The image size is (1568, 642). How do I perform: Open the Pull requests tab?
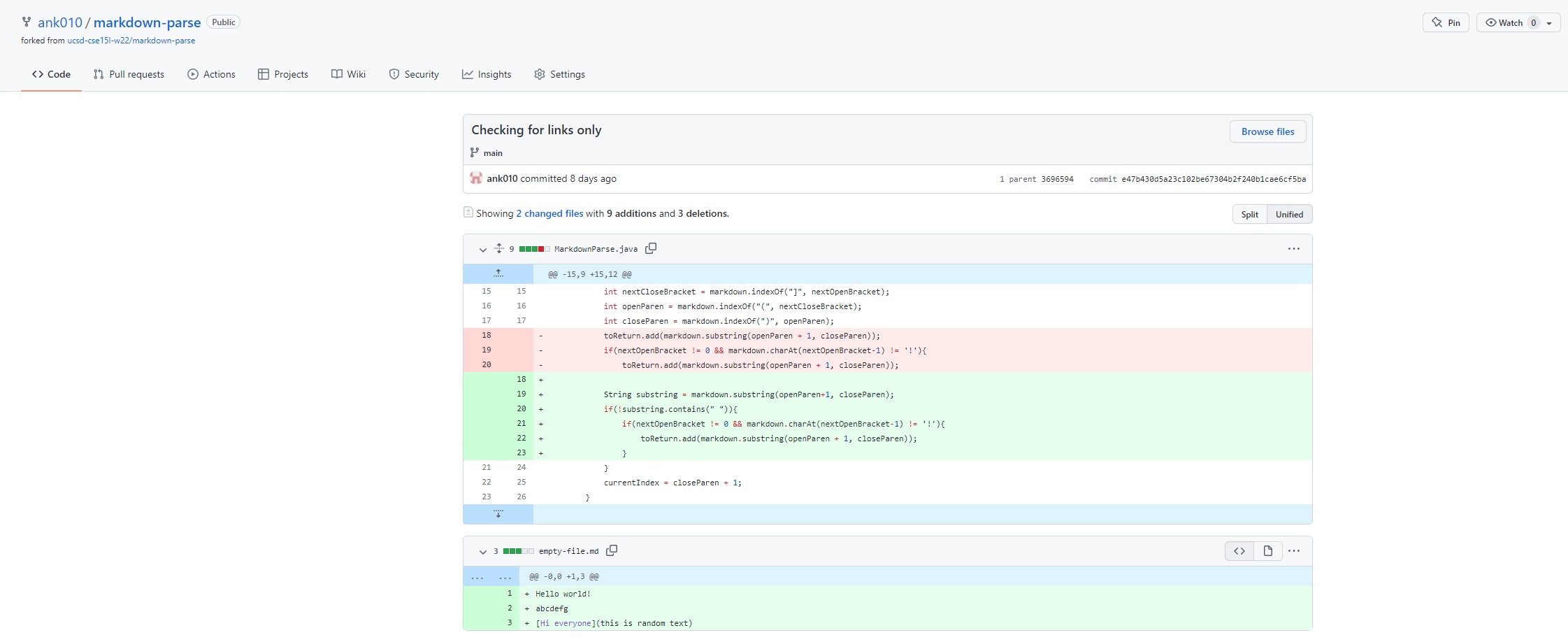(x=129, y=74)
